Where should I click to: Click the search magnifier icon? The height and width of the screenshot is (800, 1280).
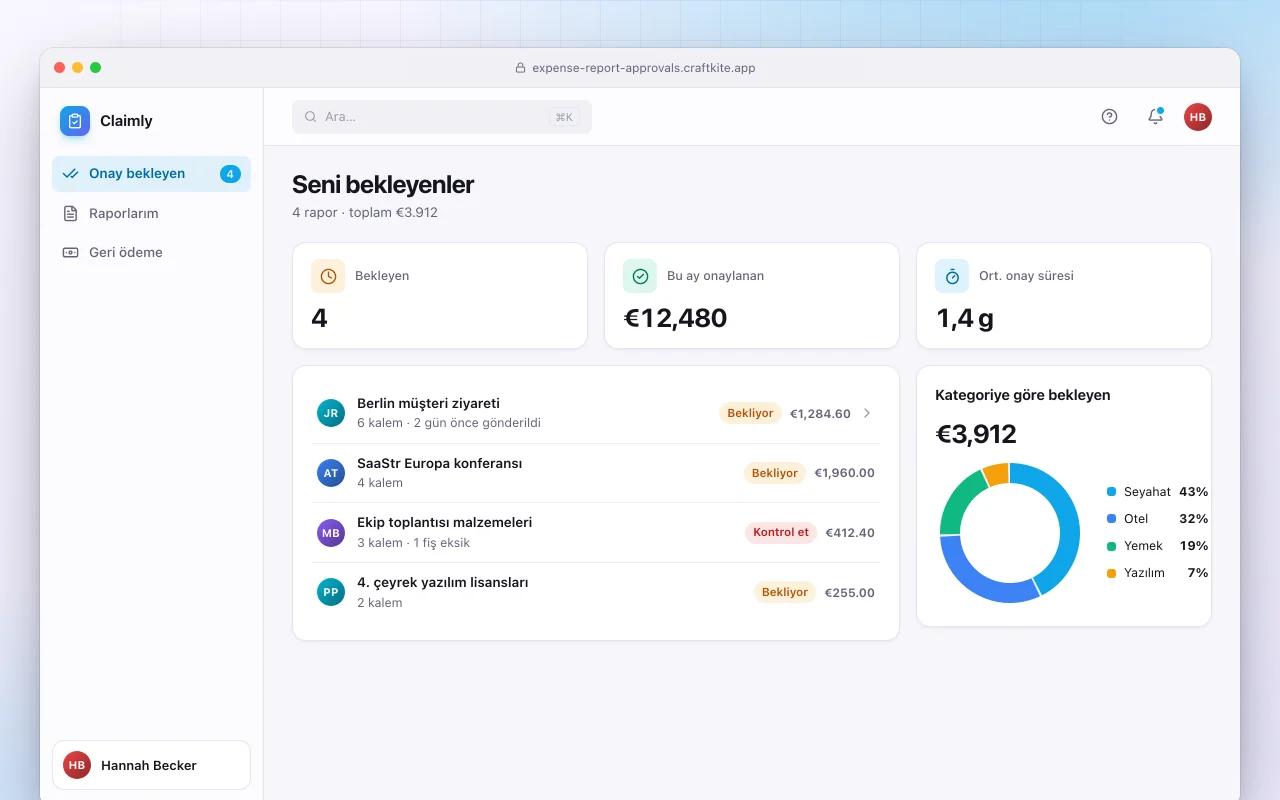pos(311,117)
